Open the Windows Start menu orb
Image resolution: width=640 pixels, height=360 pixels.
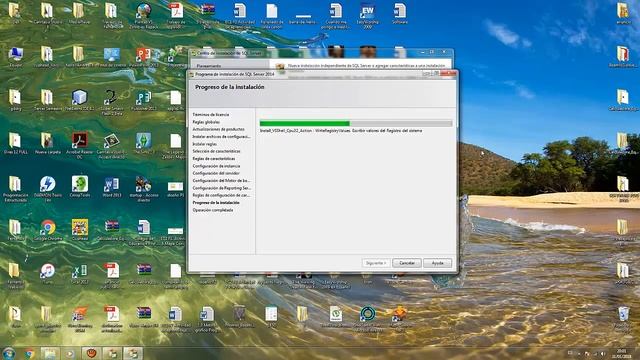coord(8,353)
